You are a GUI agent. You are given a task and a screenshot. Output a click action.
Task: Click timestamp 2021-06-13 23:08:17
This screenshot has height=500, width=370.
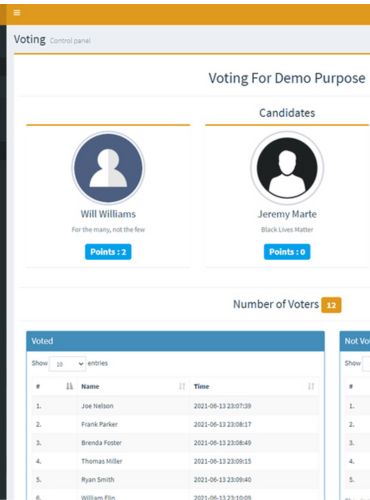pyautogui.click(x=222, y=424)
